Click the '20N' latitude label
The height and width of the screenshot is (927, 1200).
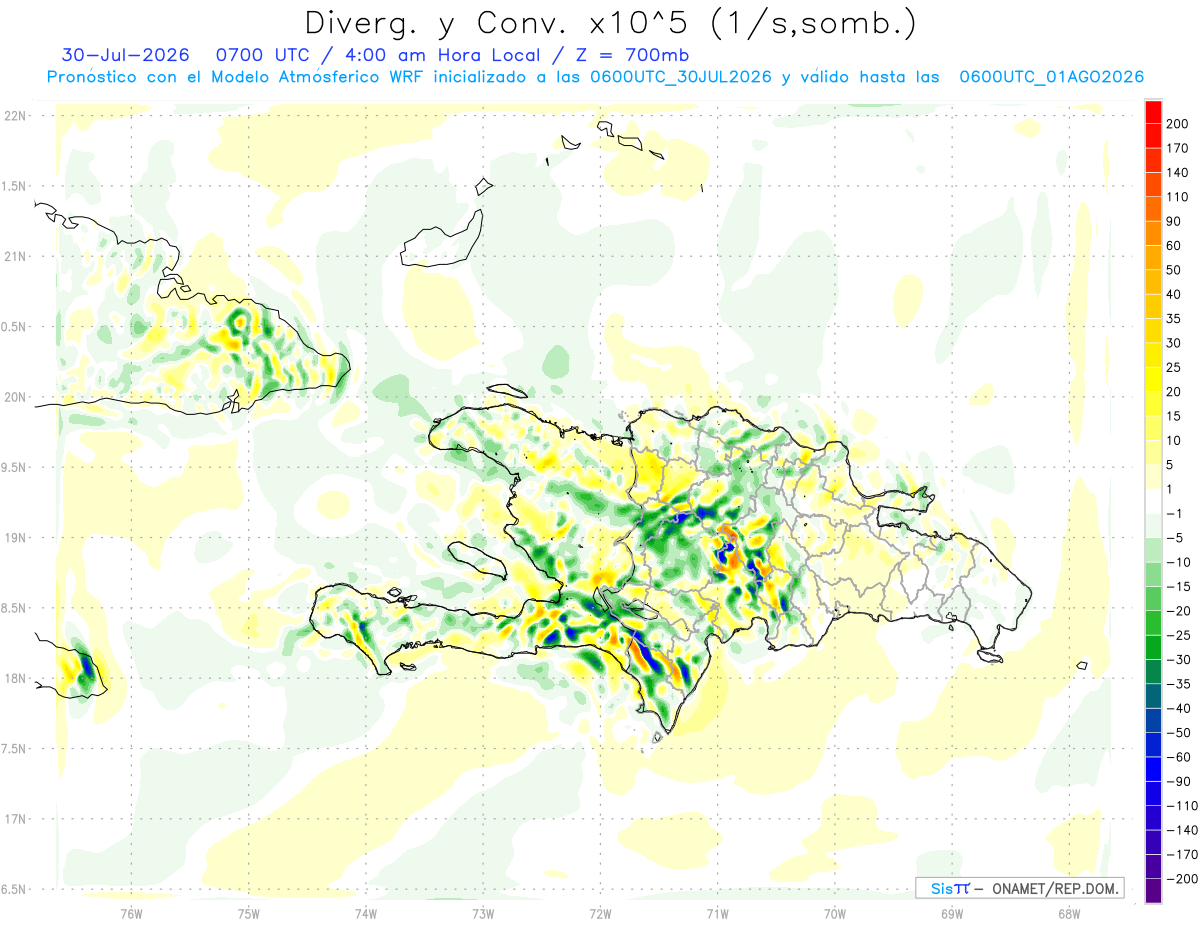14,397
